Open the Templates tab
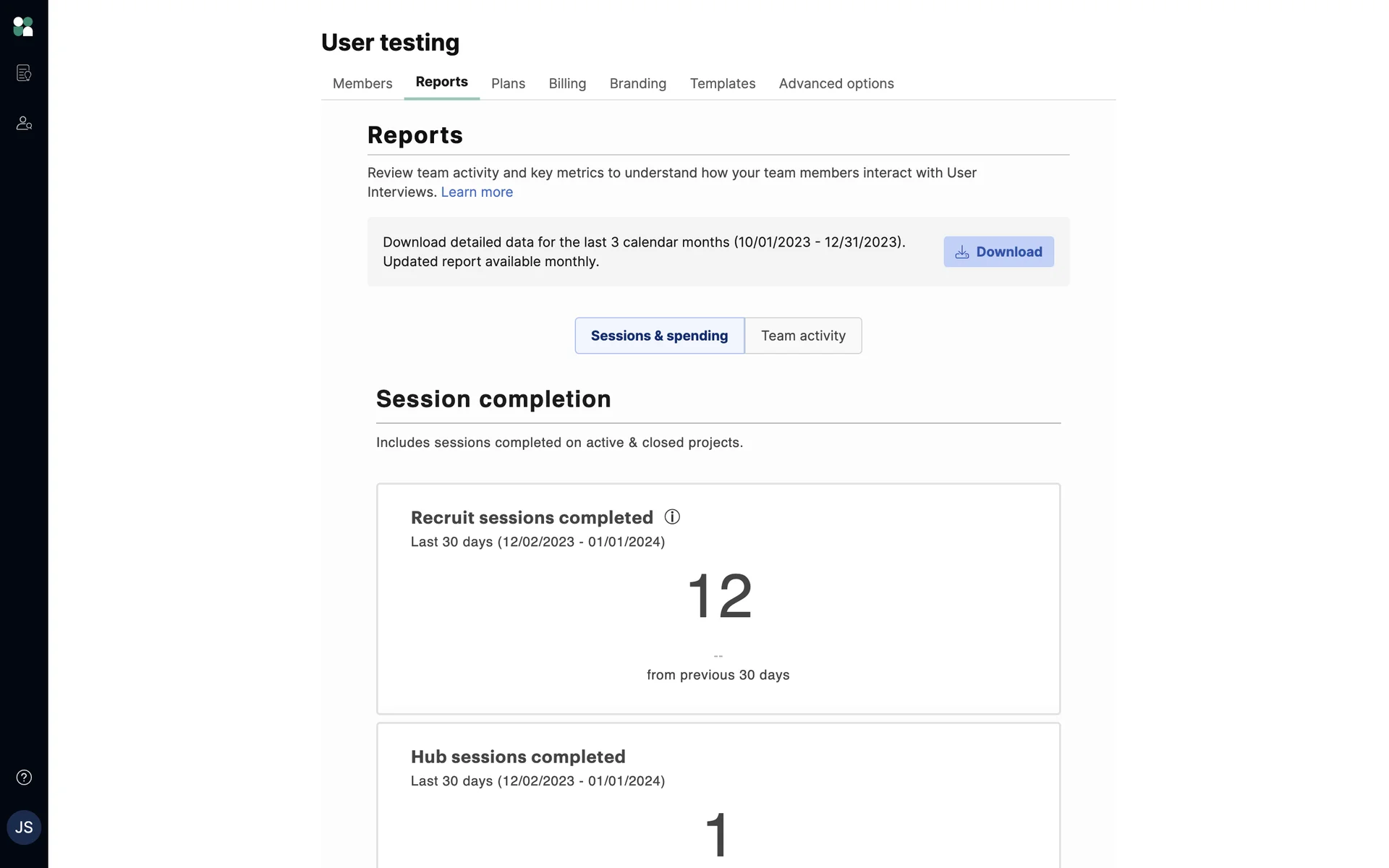Viewport: 1389px width, 868px height. (722, 84)
